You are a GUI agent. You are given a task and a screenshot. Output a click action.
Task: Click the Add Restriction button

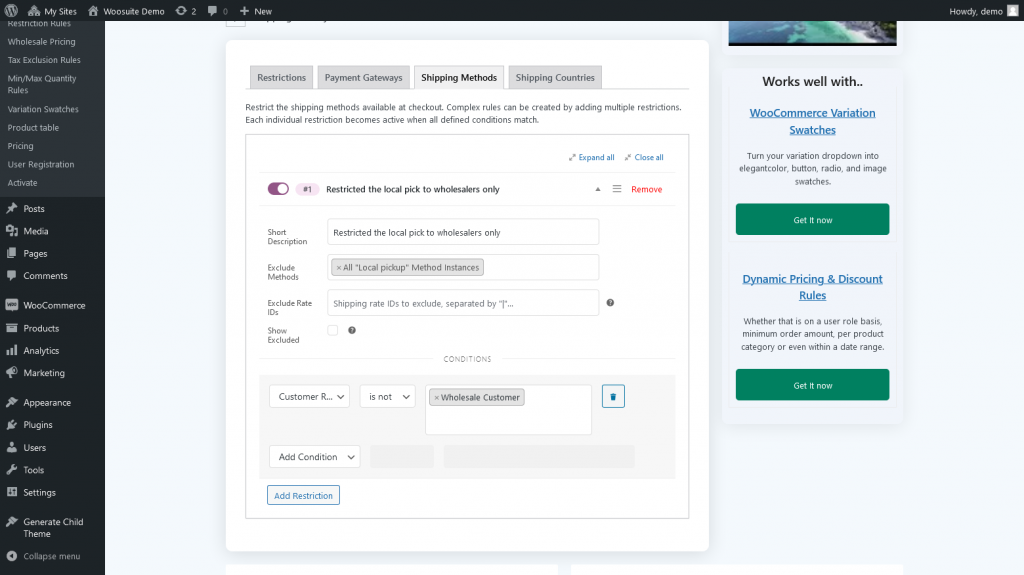tap(303, 496)
